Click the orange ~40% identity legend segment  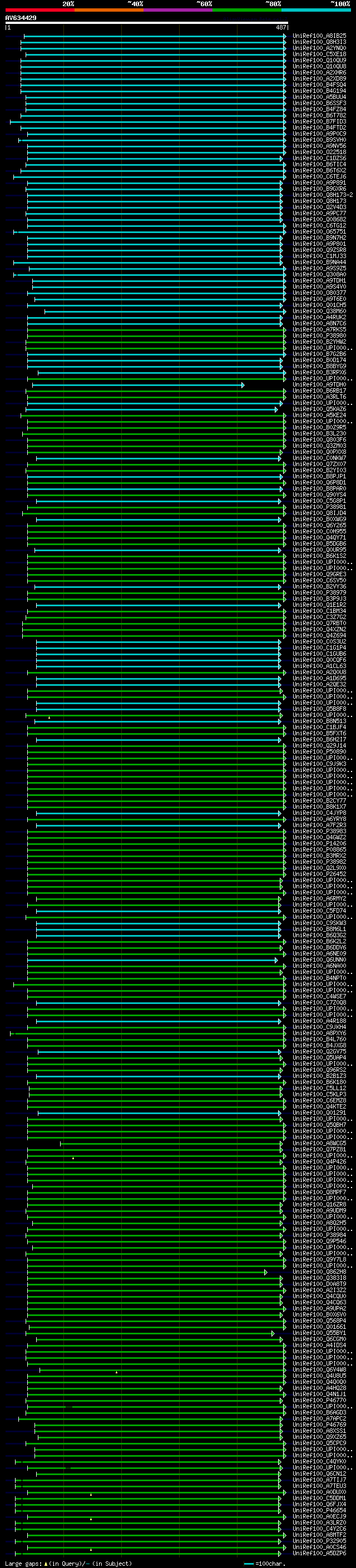tap(108, 10)
